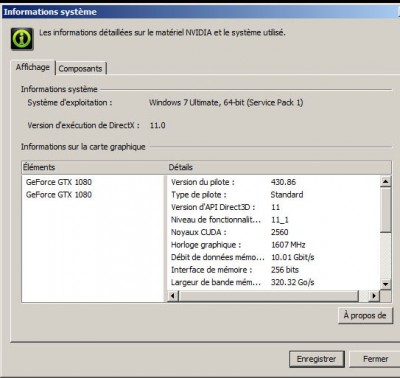Image resolution: width=400 pixels, height=378 pixels.
Task: Click the green NVIDIA information icon
Action: click(x=22, y=39)
